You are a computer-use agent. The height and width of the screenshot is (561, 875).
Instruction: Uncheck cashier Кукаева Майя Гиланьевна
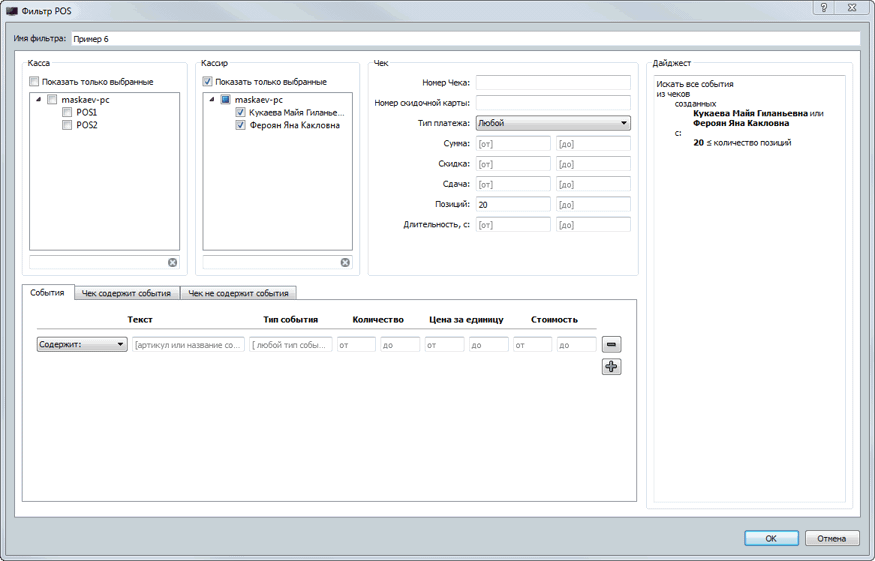(240, 113)
